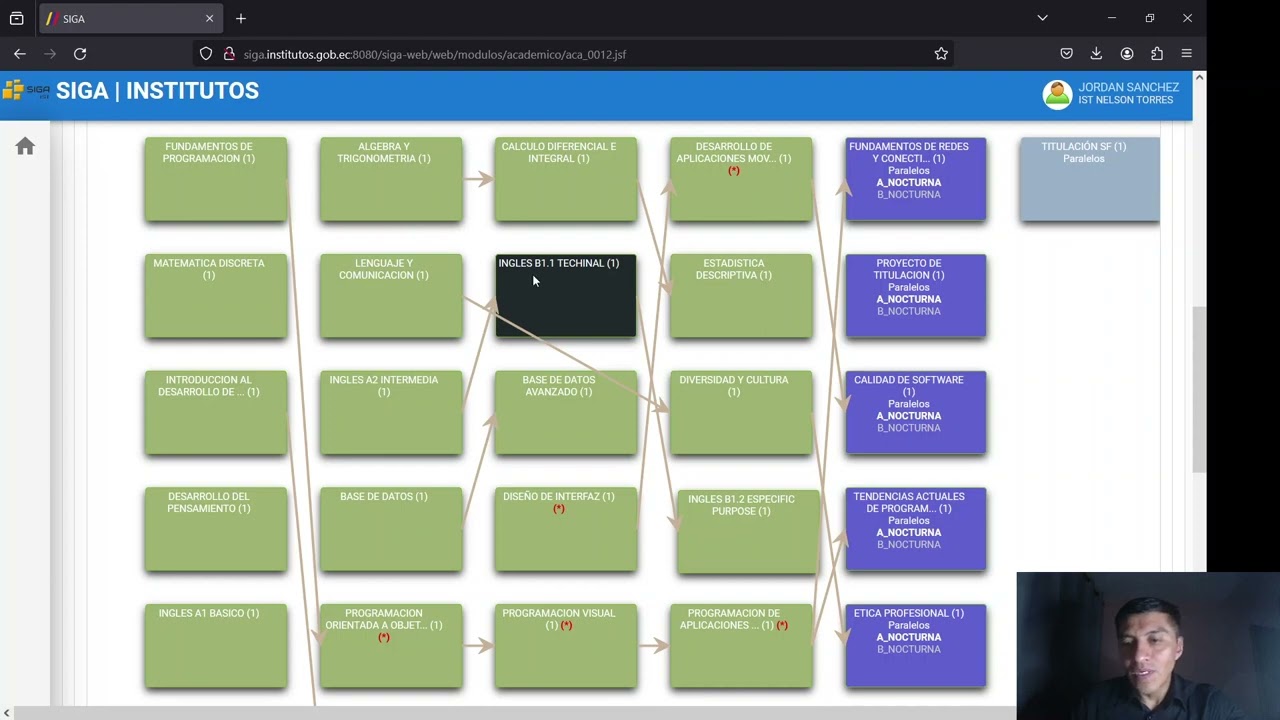Expand the list all tabs chevron
The width and height of the screenshot is (1280, 720).
coord(1042,18)
